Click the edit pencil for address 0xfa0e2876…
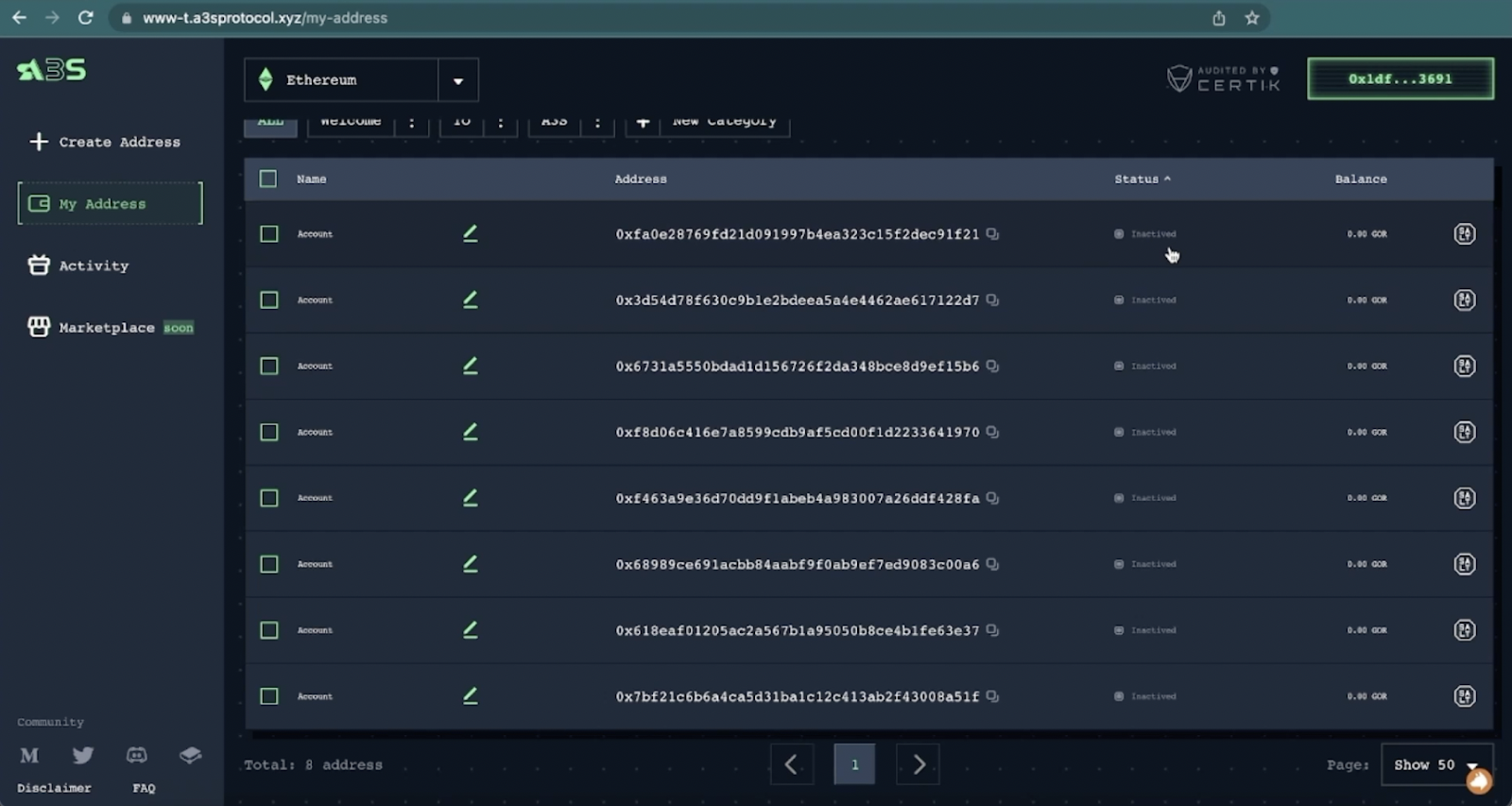1512x806 pixels. (x=470, y=233)
